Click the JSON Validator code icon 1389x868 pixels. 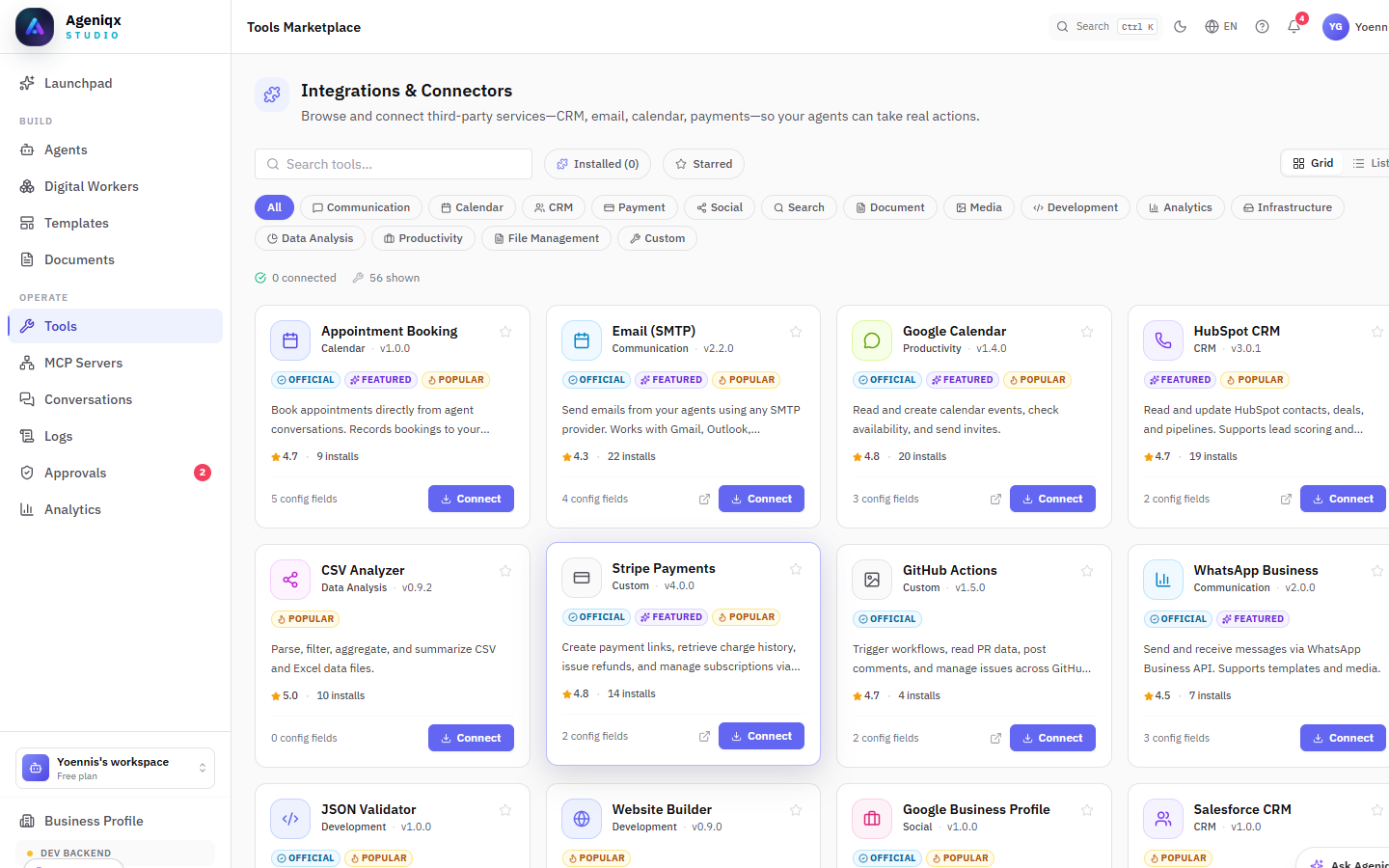click(x=290, y=819)
